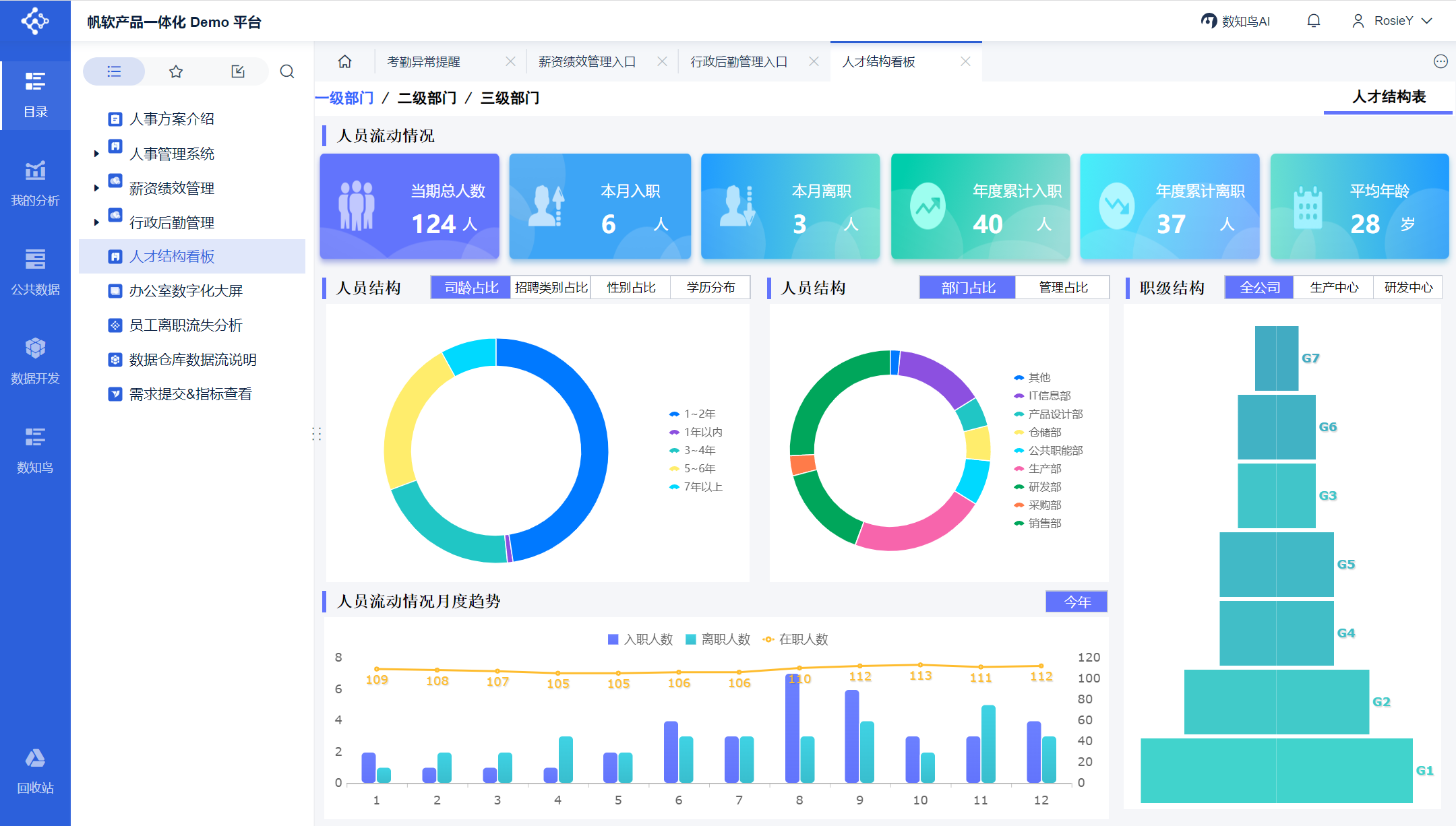The width and height of the screenshot is (1456, 826).
Task: Click the favorites star icon
Action: (176, 71)
